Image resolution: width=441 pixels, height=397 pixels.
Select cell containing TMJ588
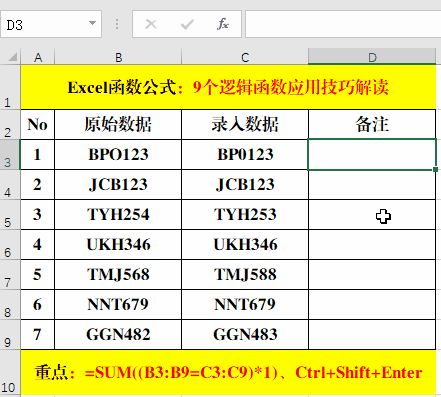click(x=245, y=274)
